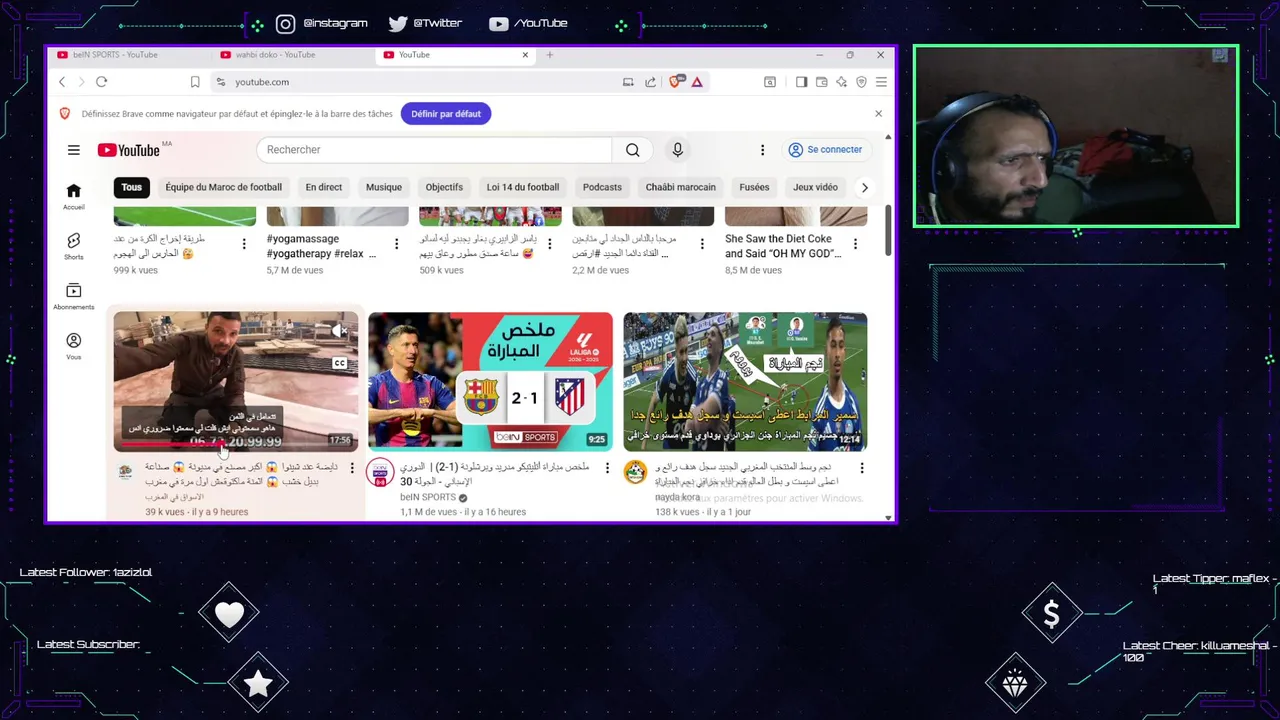Image resolution: width=1280 pixels, height=720 pixels.
Task: Go to Accueil in the sidebar
Action: click(74, 196)
